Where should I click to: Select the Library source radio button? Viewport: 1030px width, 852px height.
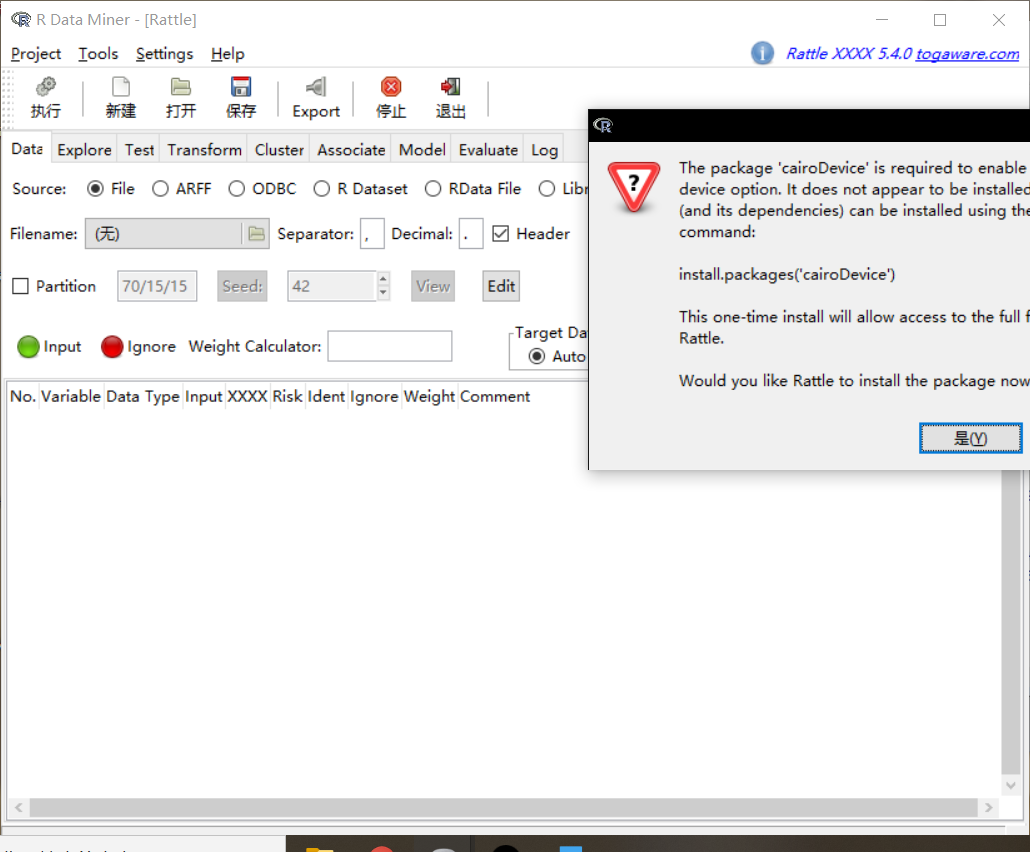pyautogui.click(x=547, y=189)
